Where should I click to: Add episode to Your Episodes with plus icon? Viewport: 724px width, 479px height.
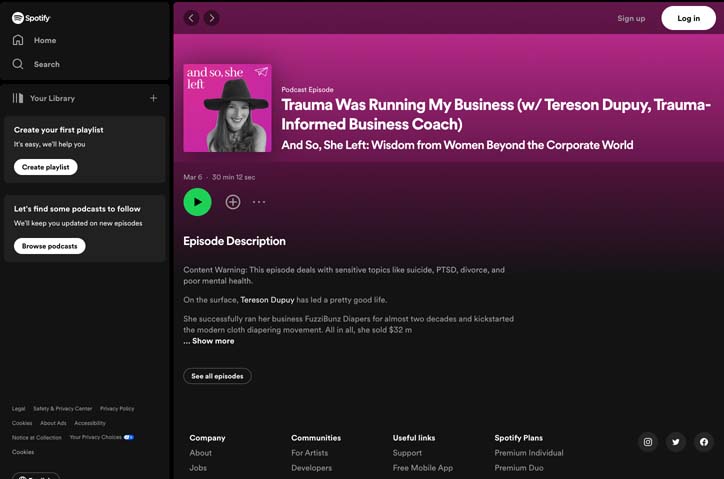click(233, 202)
